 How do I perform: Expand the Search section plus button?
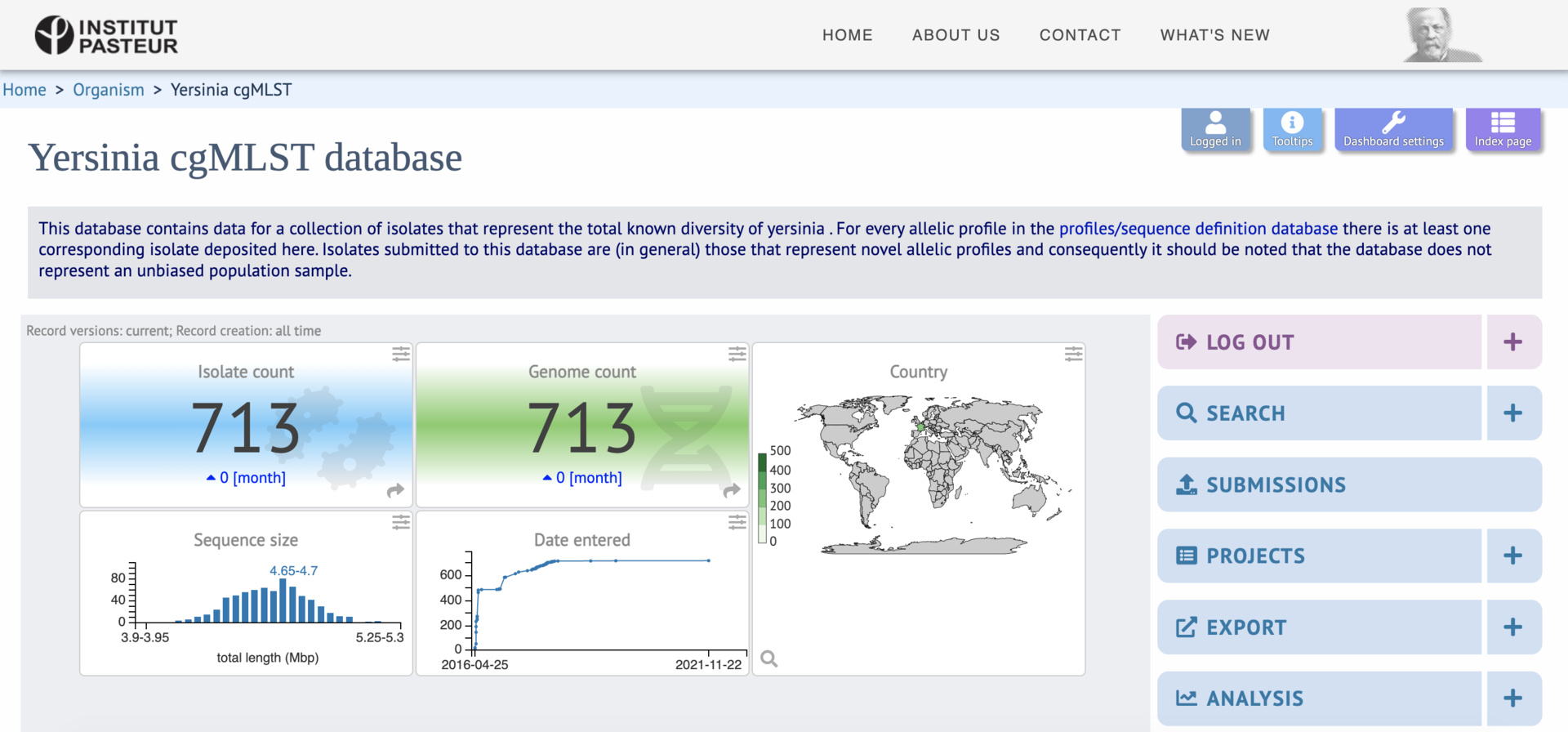pyautogui.click(x=1513, y=413)
